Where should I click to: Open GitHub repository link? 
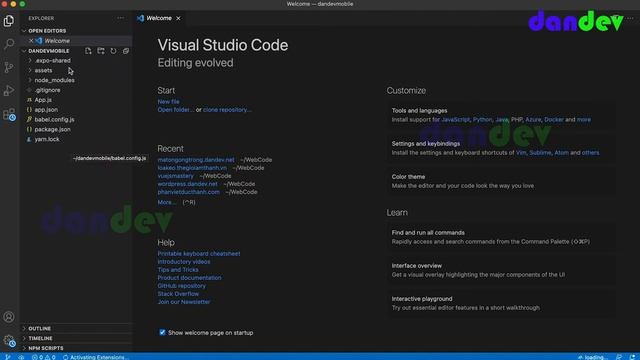[x=182, y=286]
